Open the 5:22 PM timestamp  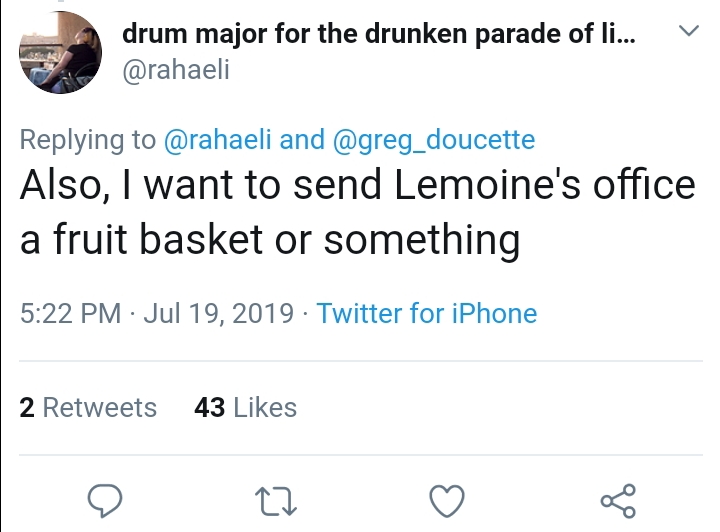pyautogui.click(x=70, y=314)
